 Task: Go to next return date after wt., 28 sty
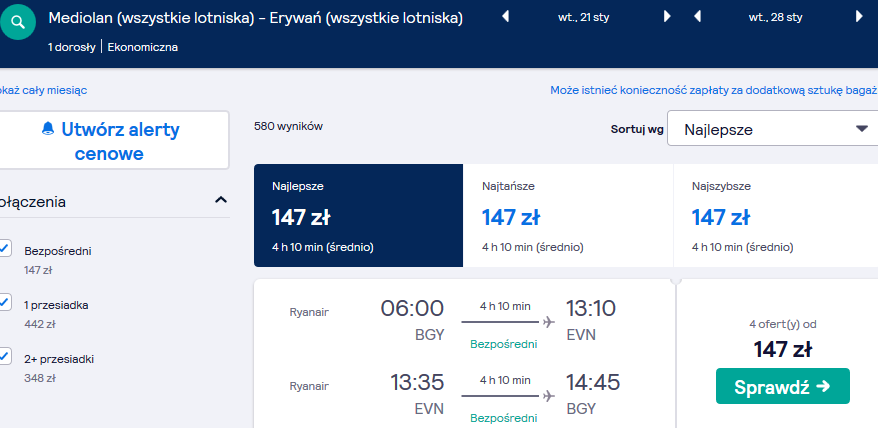tap(859, 16)
